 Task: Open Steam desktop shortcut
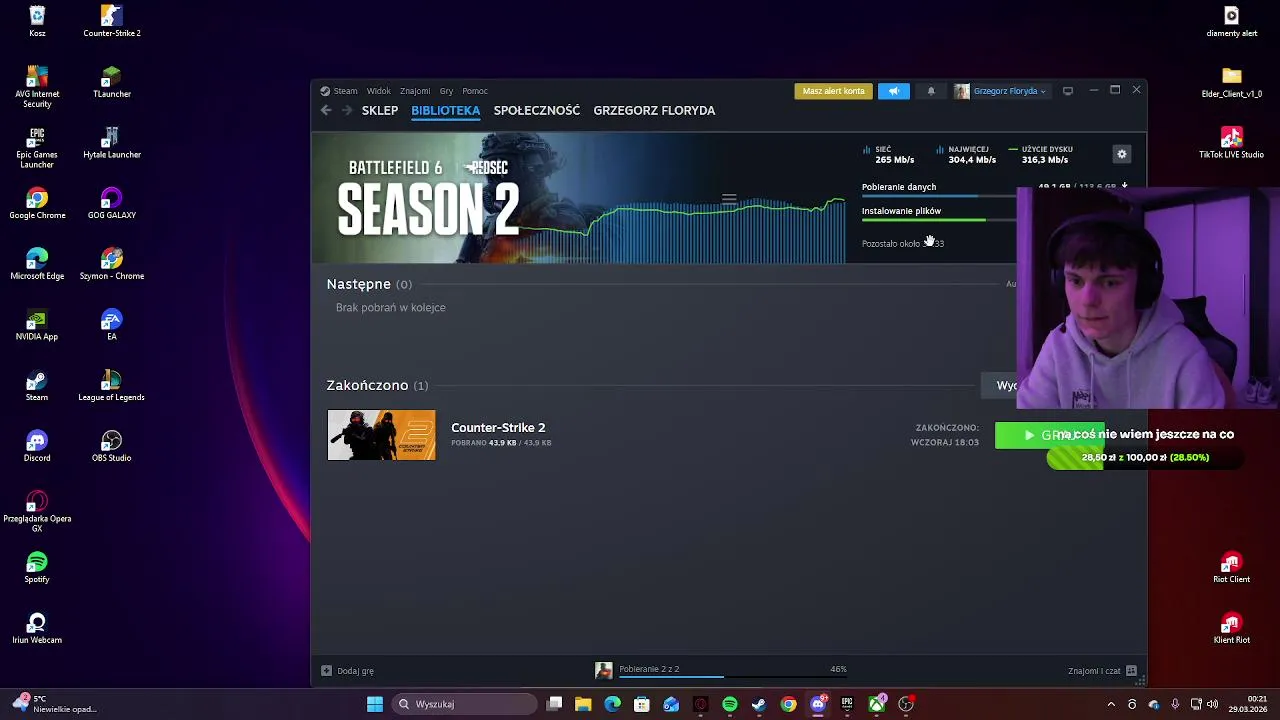coord(37,385)
